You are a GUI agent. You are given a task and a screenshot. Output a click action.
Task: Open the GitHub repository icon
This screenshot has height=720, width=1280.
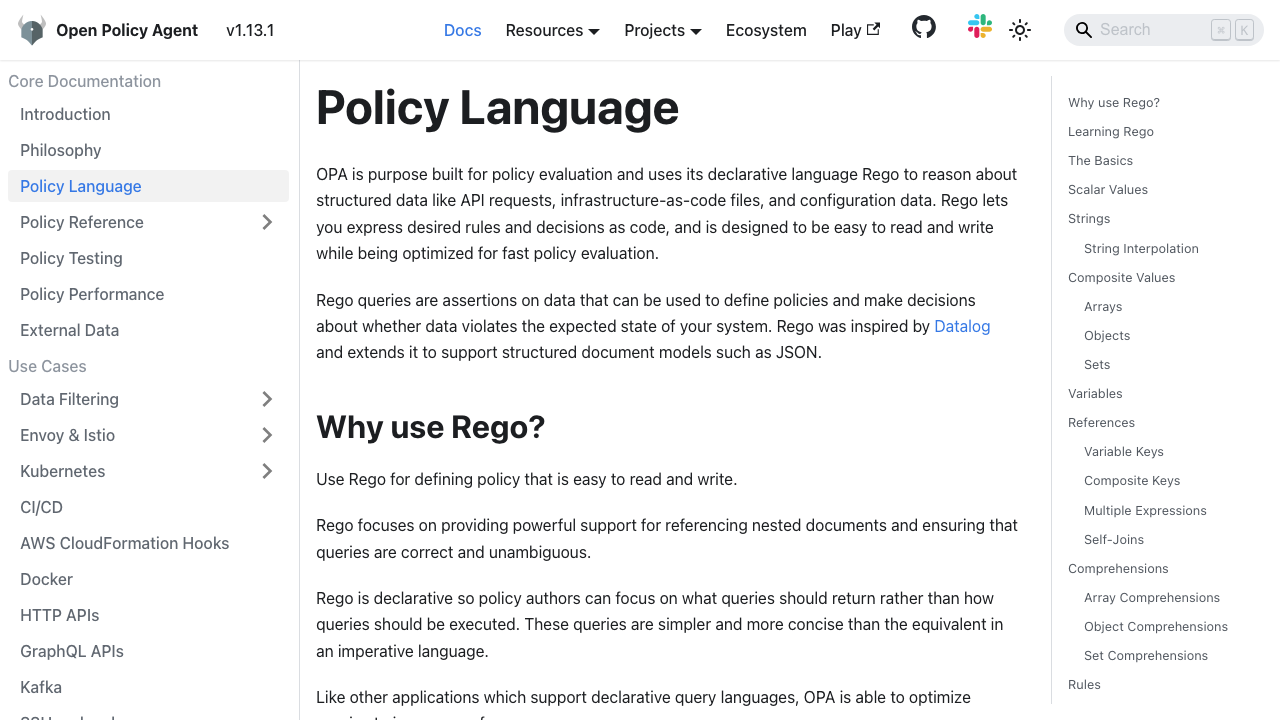(924, 27)
